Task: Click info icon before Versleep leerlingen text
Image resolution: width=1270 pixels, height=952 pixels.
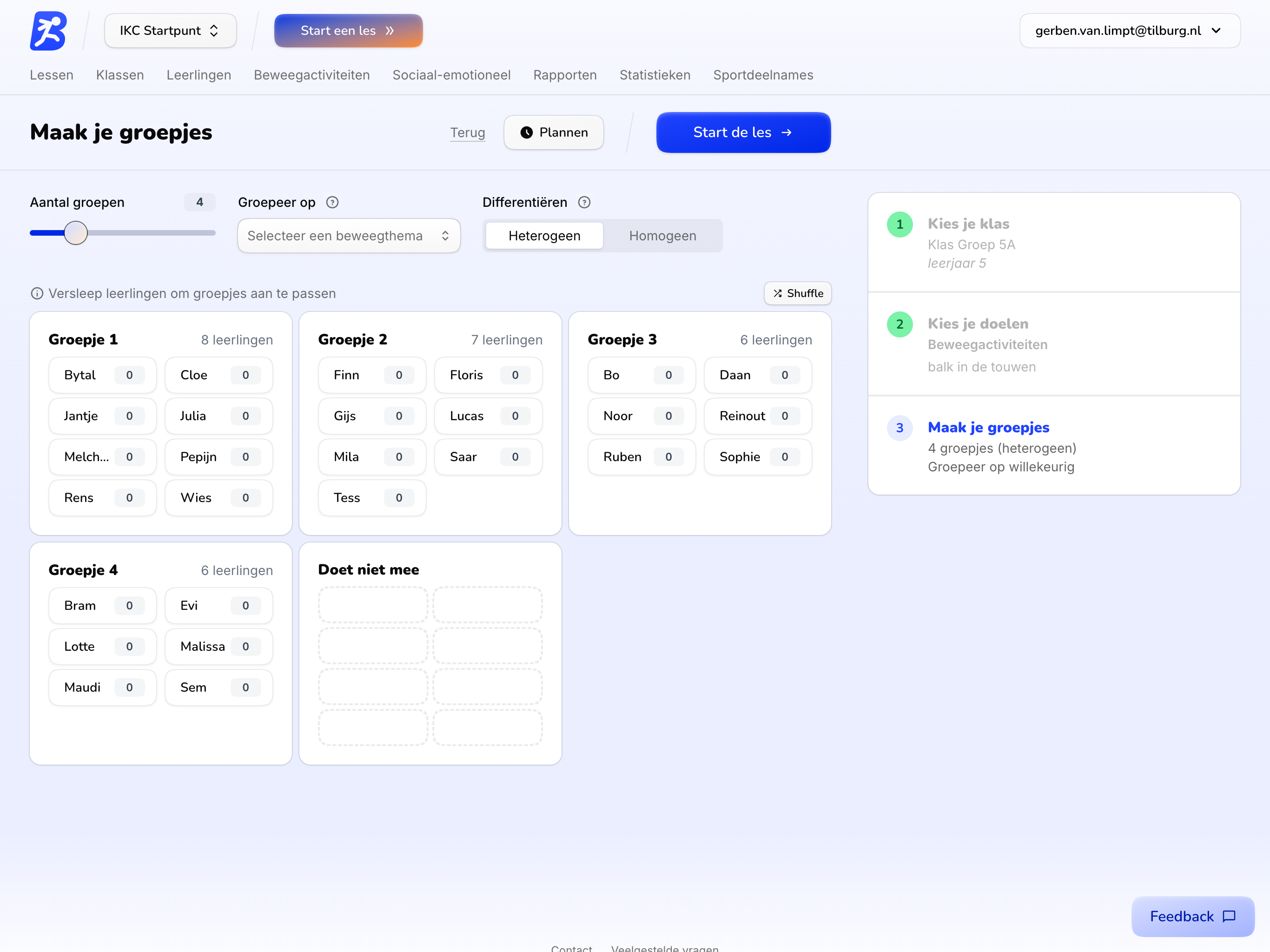Action: 37,293
